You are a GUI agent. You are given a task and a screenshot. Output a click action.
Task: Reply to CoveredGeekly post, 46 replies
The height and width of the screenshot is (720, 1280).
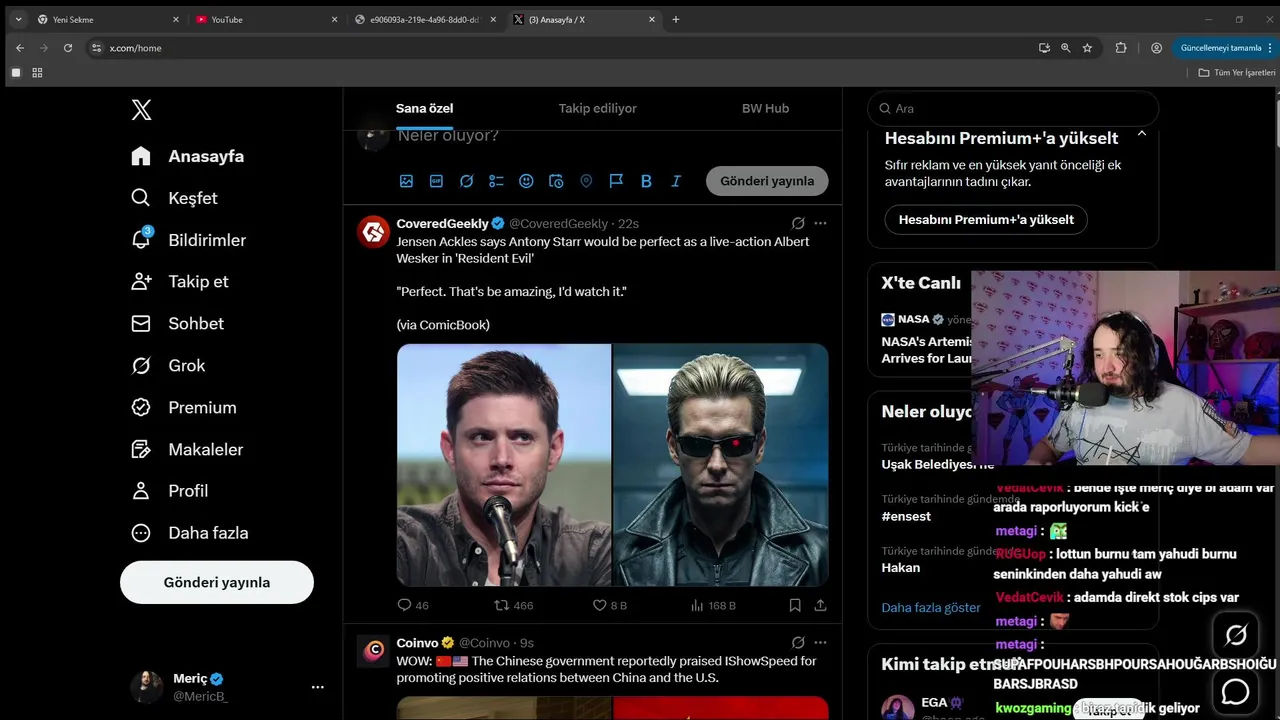413,605
